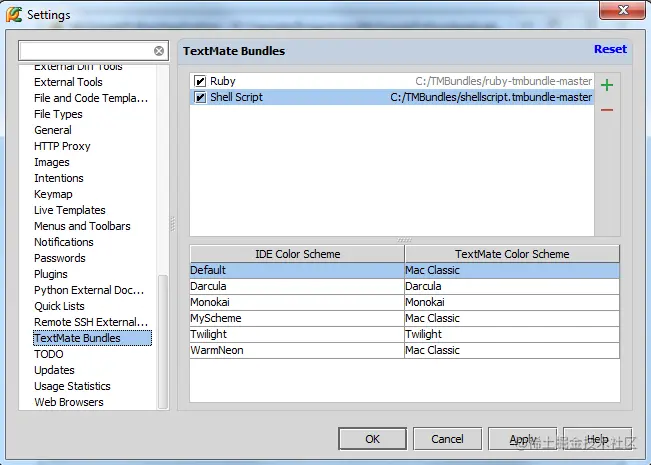The width and height of the screenshot is (651, 465).
Task: Open TextMate scheme cell for WarmNeon row
Action: [x=512, y=350]
